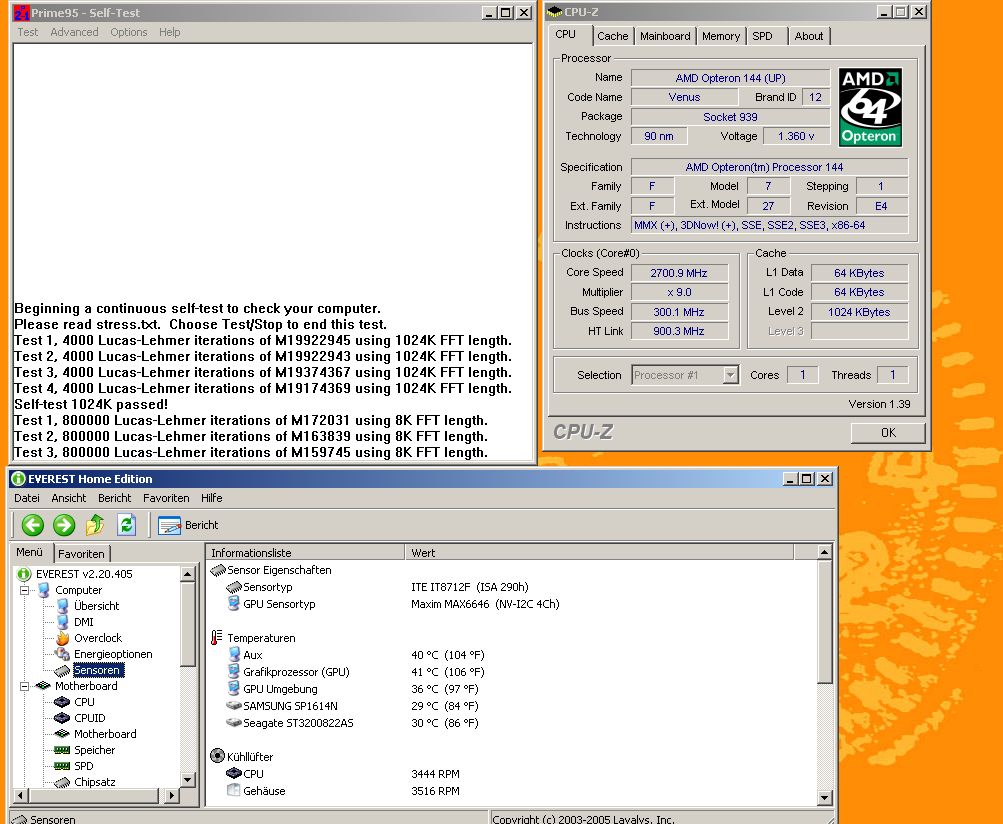Screen dimensions: 1003x824
Task: Open the Favoriten menu in EVEREST
Action: [166, 498]
